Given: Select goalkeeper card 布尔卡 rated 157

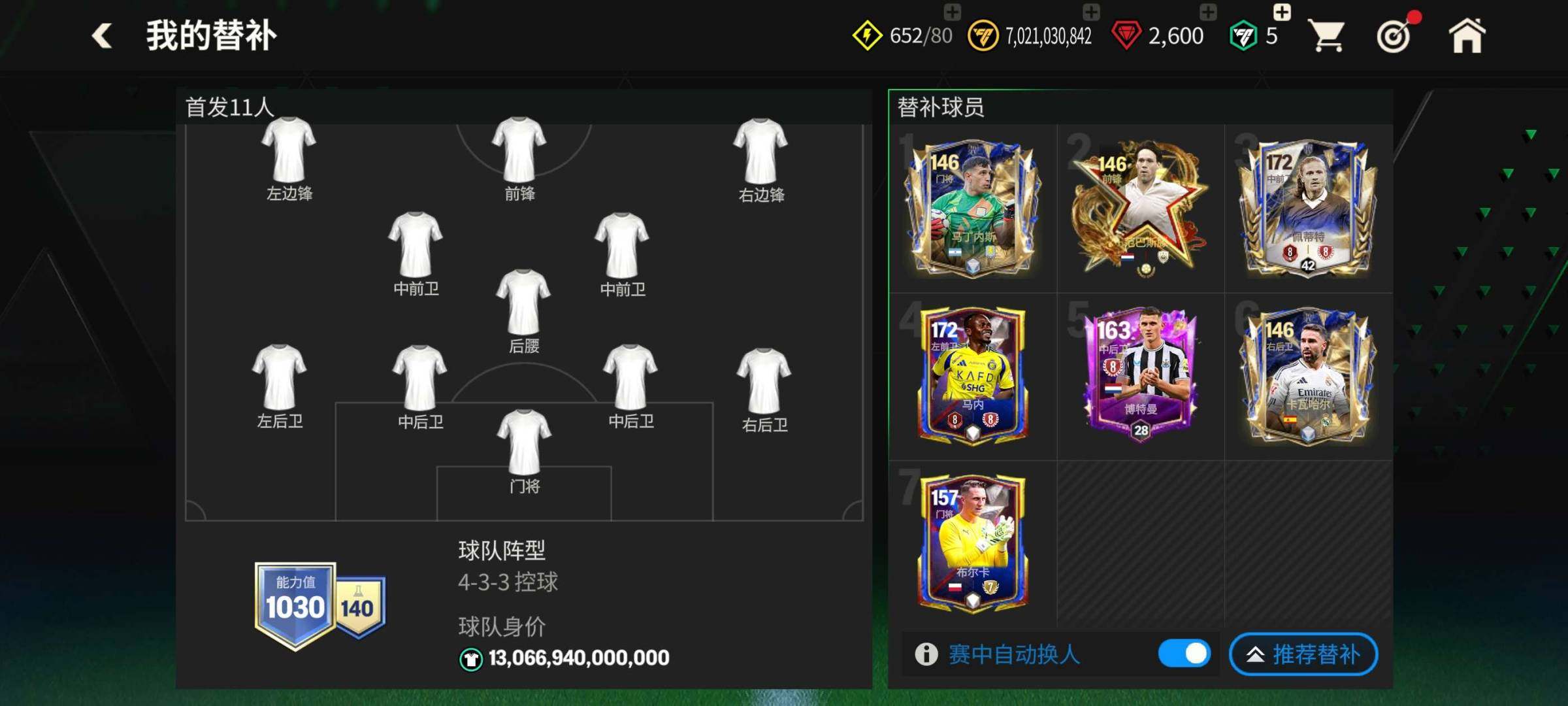Looking at the screenshot, I should [973, 543].
